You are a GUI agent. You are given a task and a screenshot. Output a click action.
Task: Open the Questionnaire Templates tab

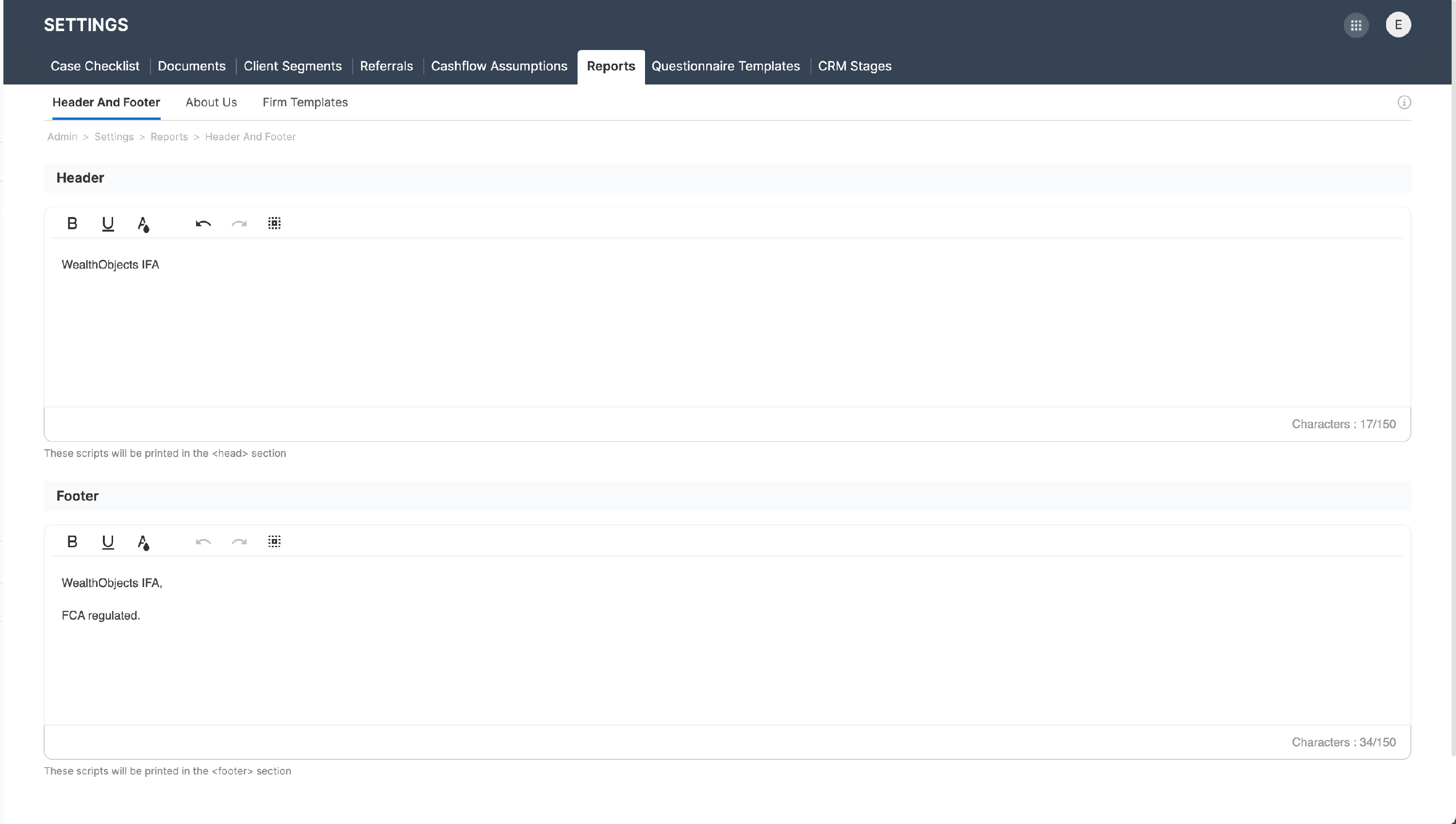pyautogui.click(x=726, y=66)
